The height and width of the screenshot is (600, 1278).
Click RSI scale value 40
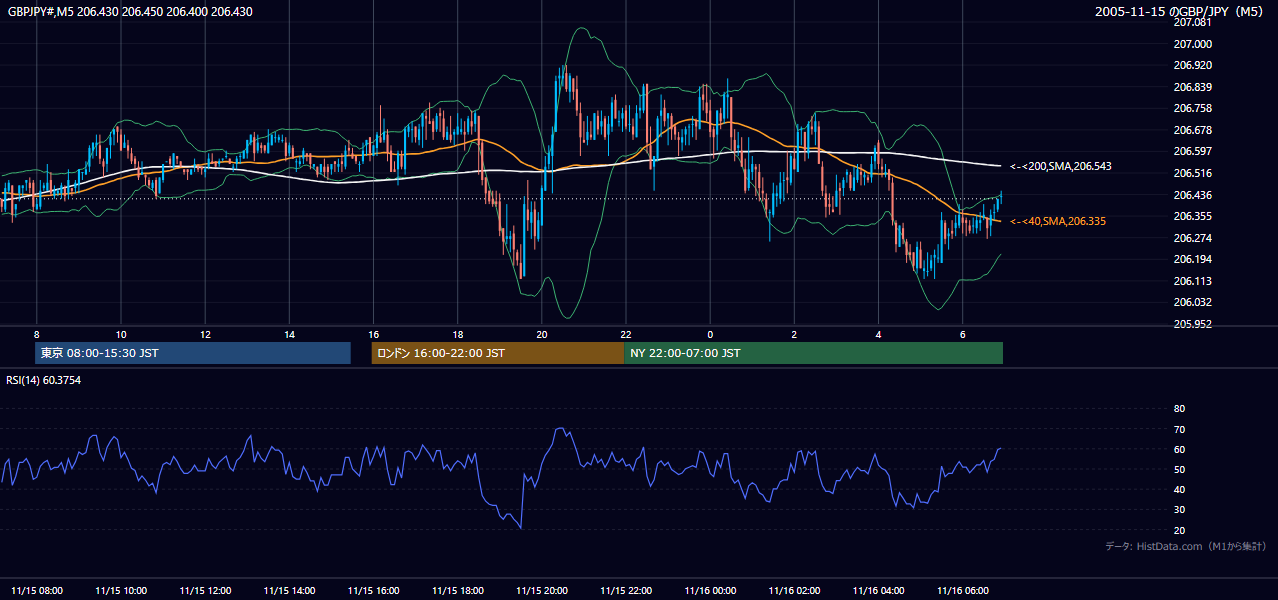(1179, 489)
